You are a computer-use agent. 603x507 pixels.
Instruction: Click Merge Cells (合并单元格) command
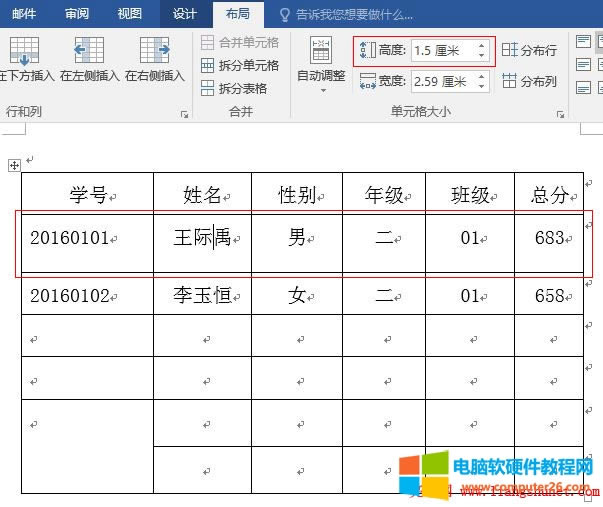240,43
